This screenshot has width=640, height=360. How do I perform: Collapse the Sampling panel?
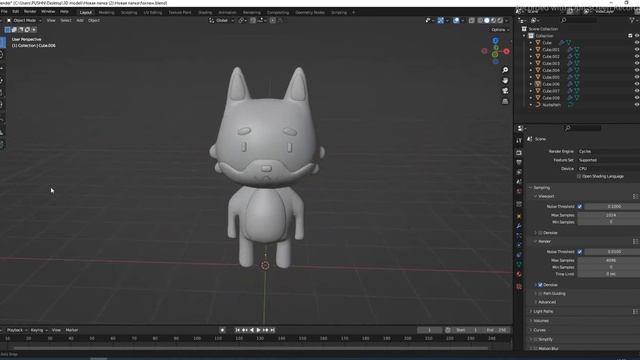[x=541, y=188]
